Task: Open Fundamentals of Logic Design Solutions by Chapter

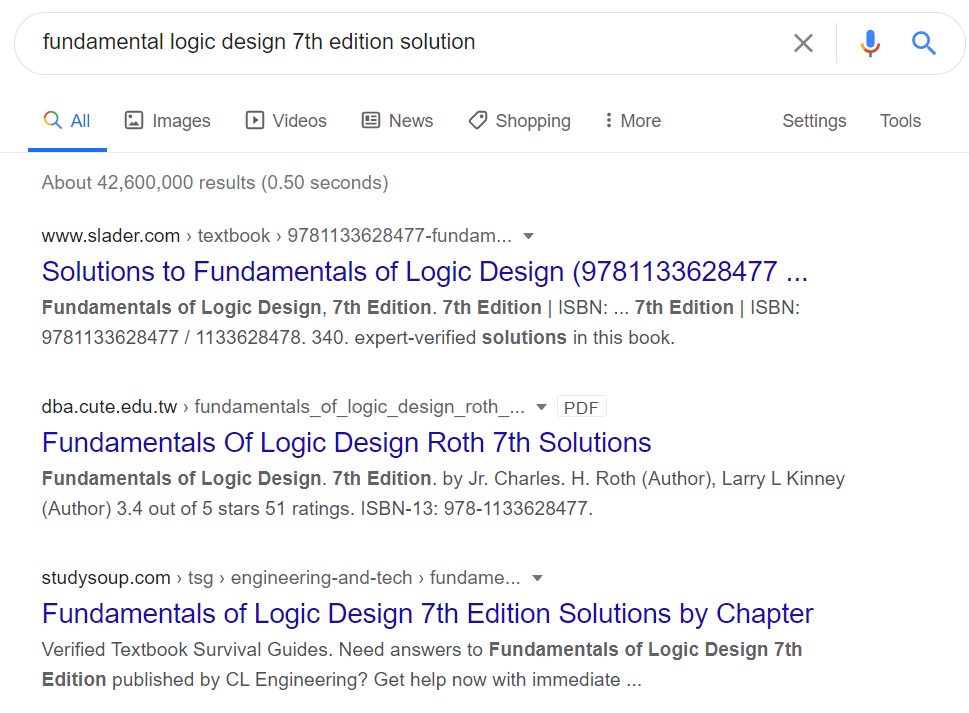Action: click(428, 614)
